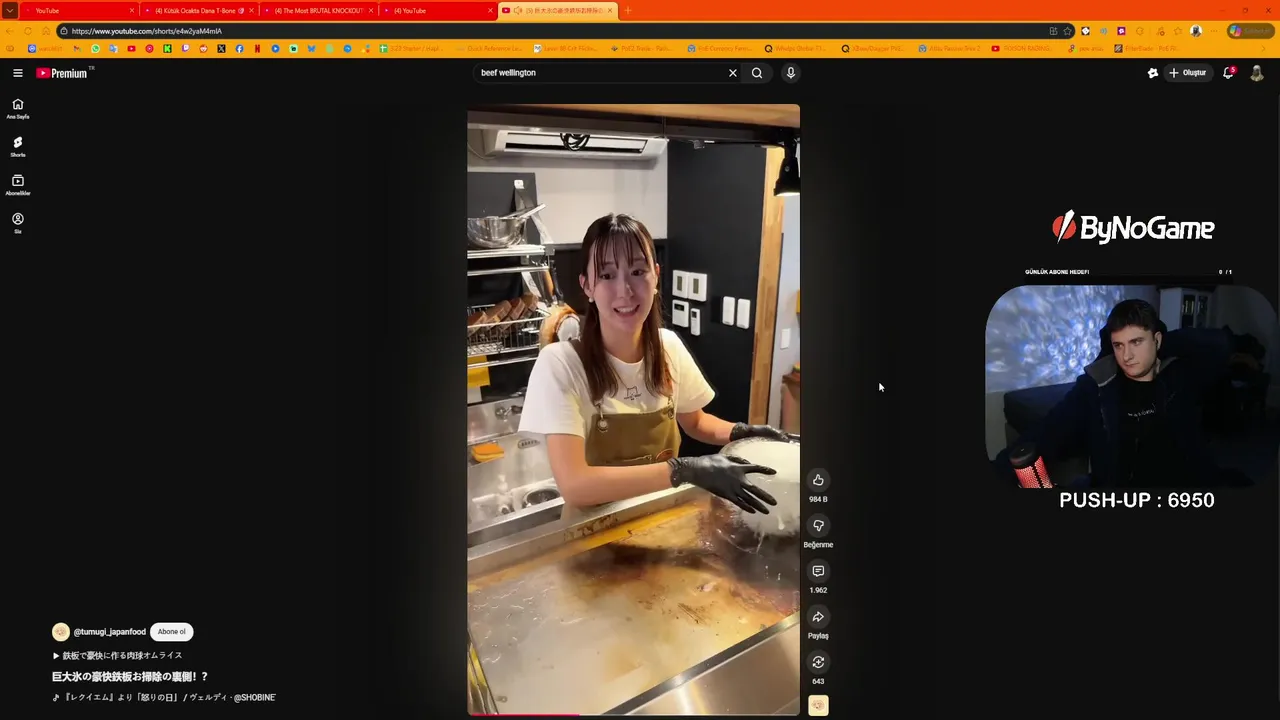Remix this Short (643)
Screen dimensions: 1280x720
click(x=818, y=662)
